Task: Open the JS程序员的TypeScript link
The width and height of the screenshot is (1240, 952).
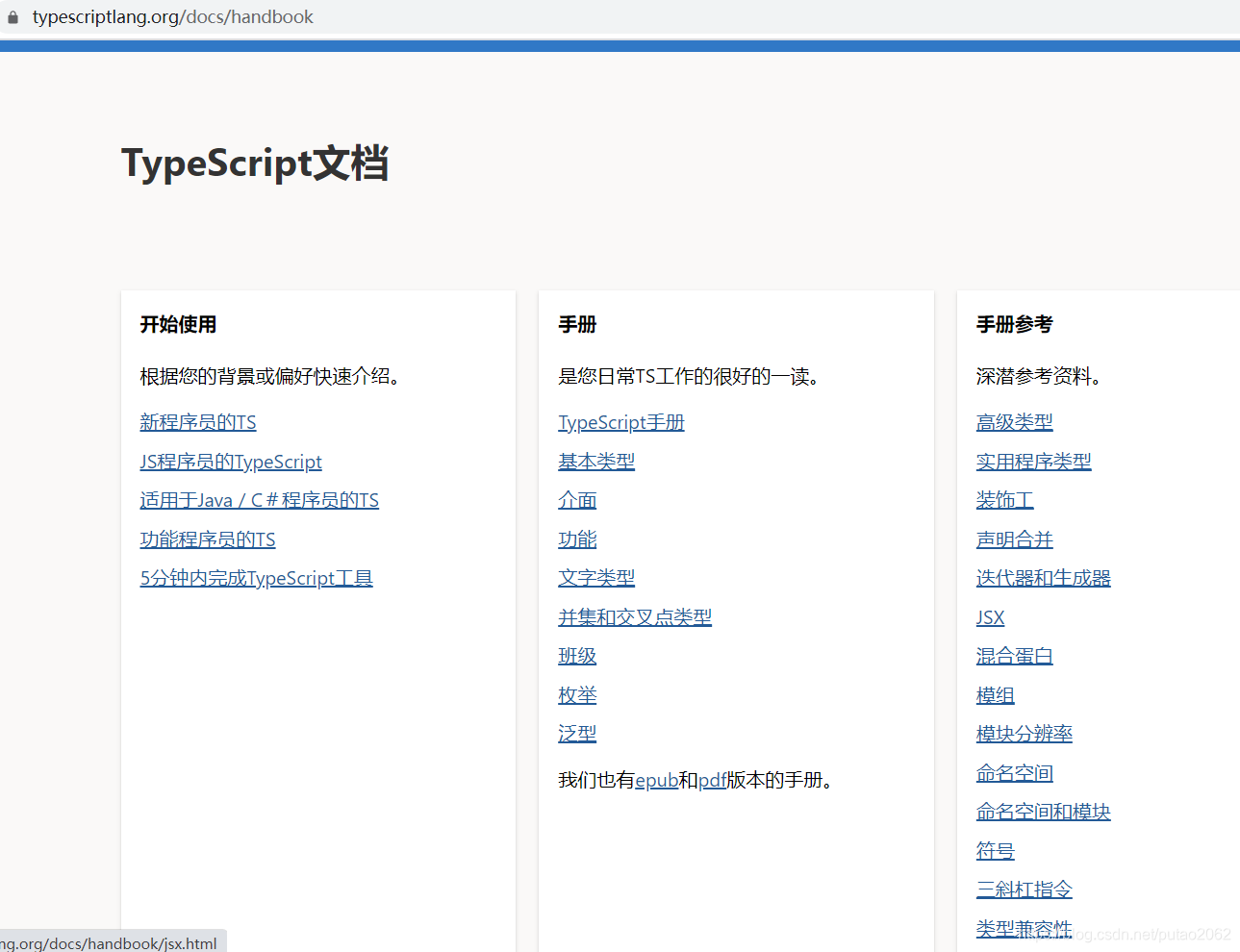Action: pyautogui.click(x=231, y=462)
